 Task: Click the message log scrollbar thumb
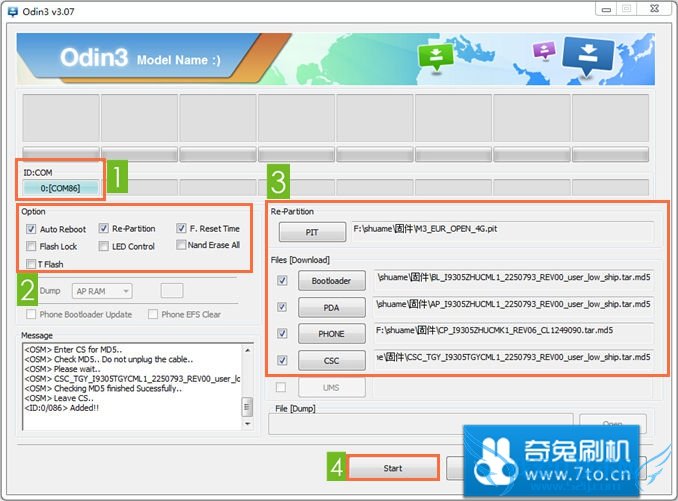coord(247,406)
